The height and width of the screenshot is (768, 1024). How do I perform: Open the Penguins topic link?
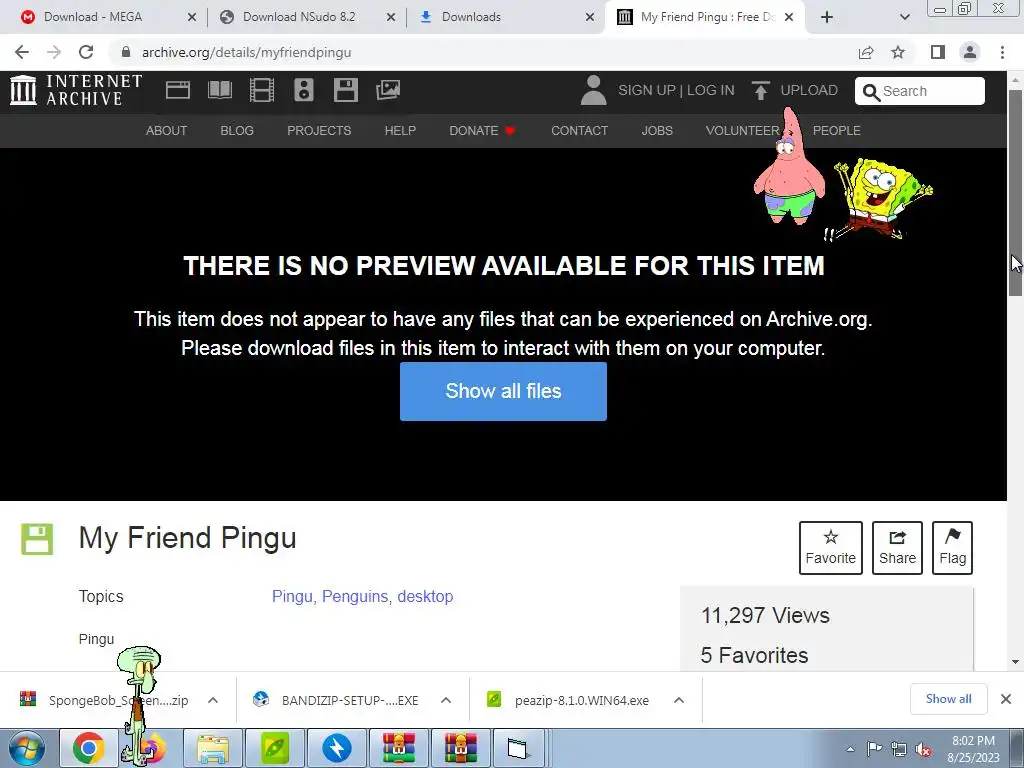(355, 596)
